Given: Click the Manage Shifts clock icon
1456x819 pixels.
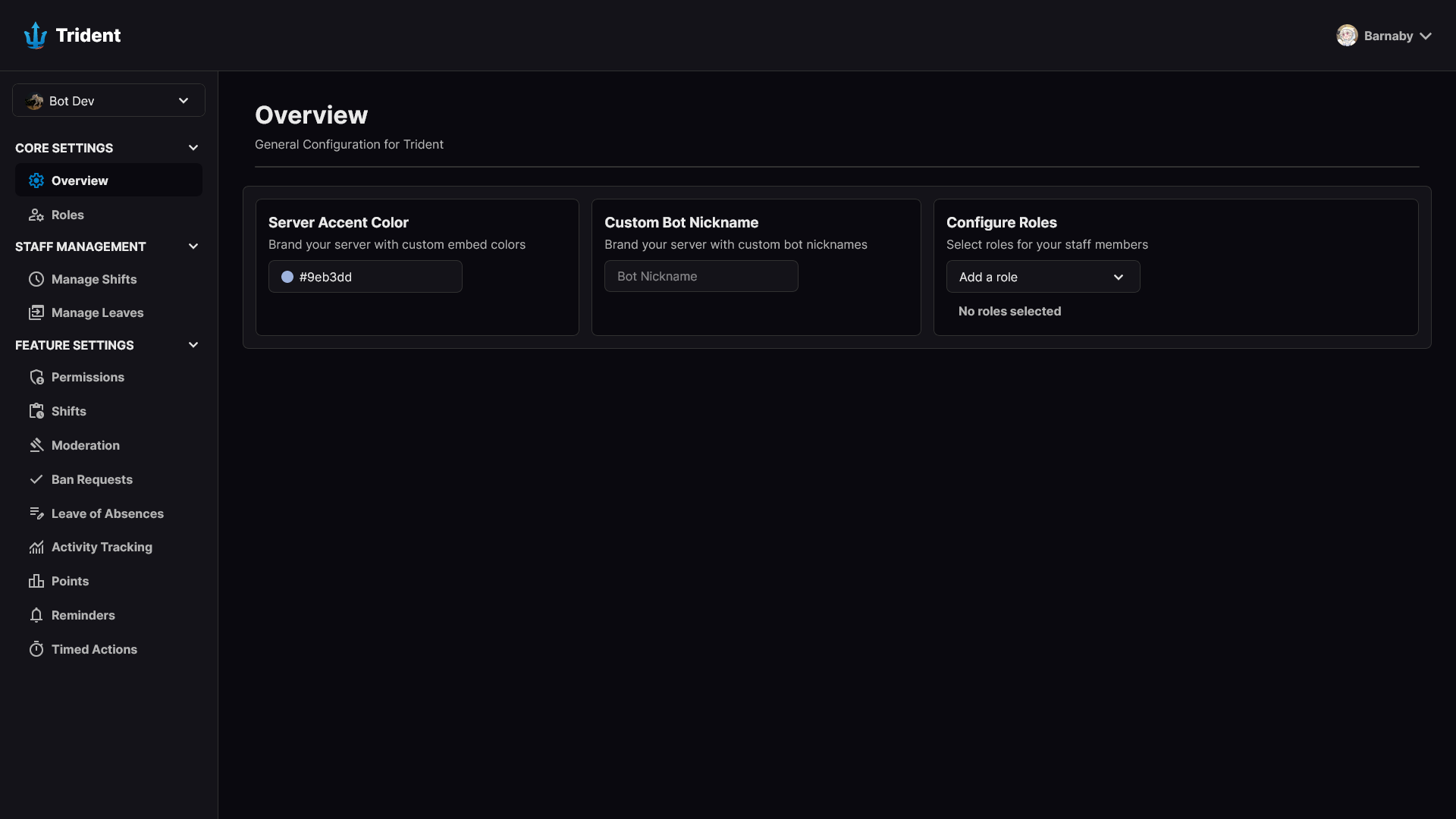Looking at the screenshot, I should pyautogui.click(x=36, y=279).
